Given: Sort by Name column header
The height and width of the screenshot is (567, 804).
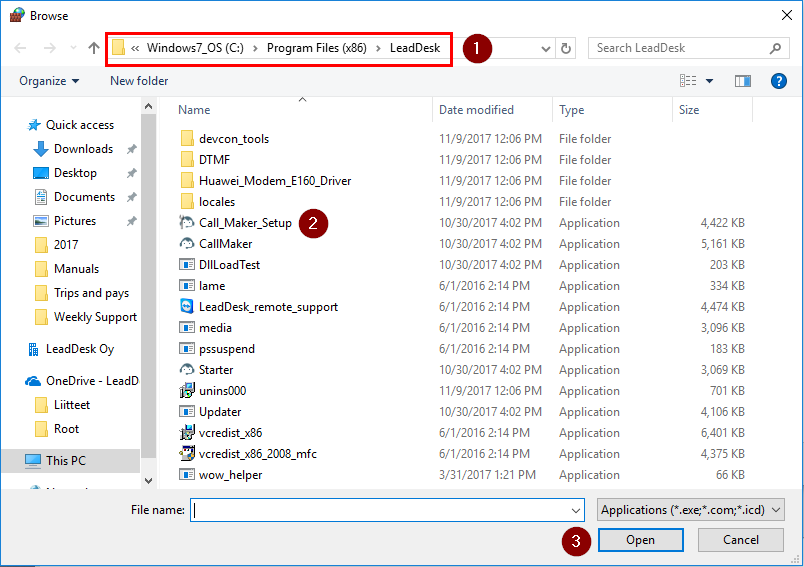Looking at the screenshot, I should 194,110.
